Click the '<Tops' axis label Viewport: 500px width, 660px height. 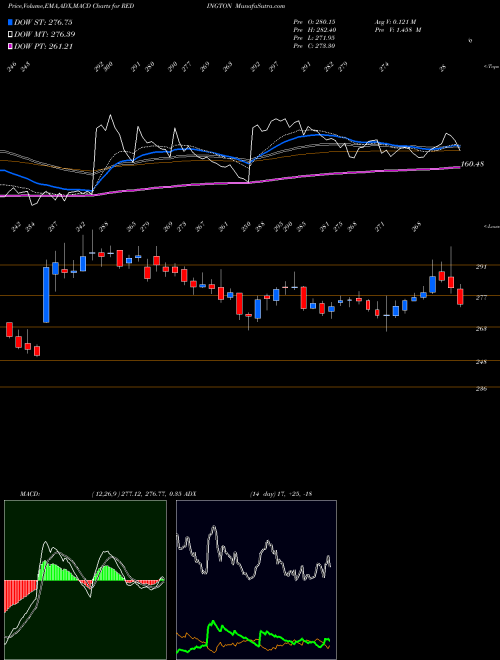pyautogui.click(x=491, y=67)
